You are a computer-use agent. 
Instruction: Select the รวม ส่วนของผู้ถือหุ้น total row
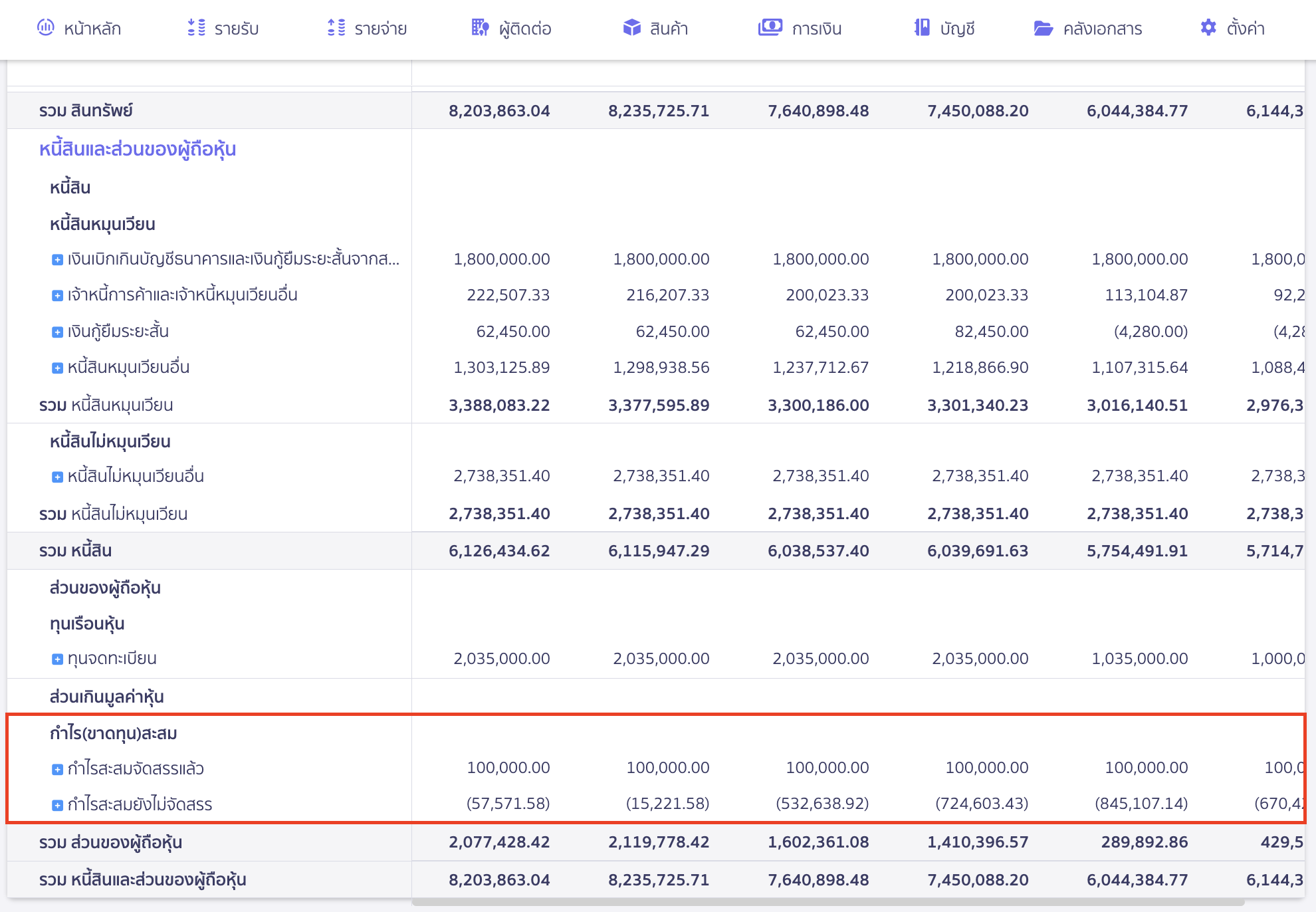click(x=113, y=842)
